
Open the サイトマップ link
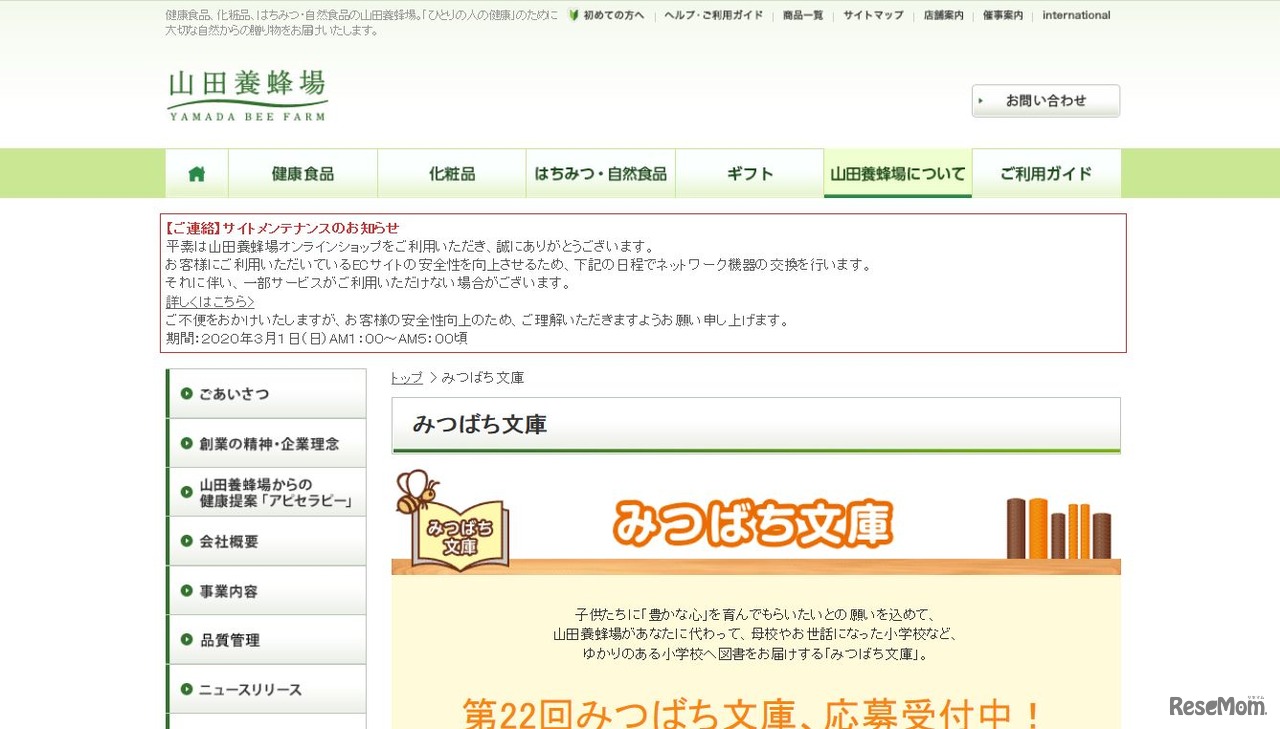point(873,15)
